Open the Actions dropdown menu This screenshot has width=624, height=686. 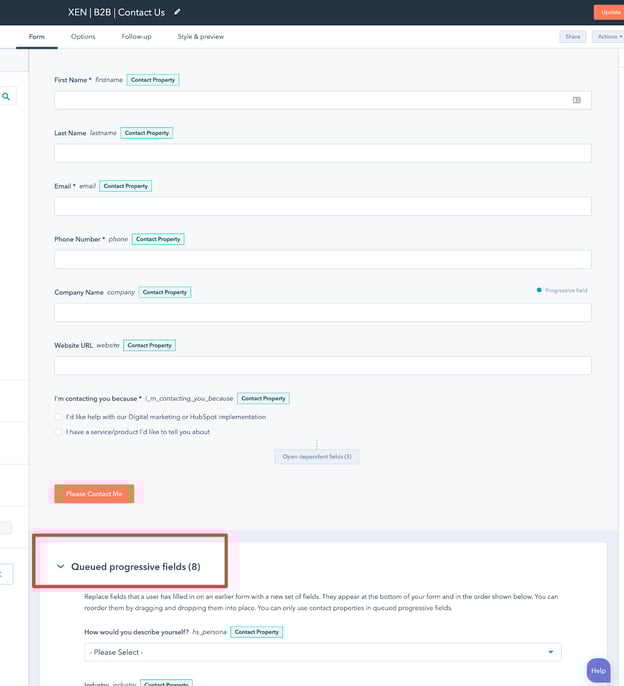pyautogui.click(x=607, y=37)
